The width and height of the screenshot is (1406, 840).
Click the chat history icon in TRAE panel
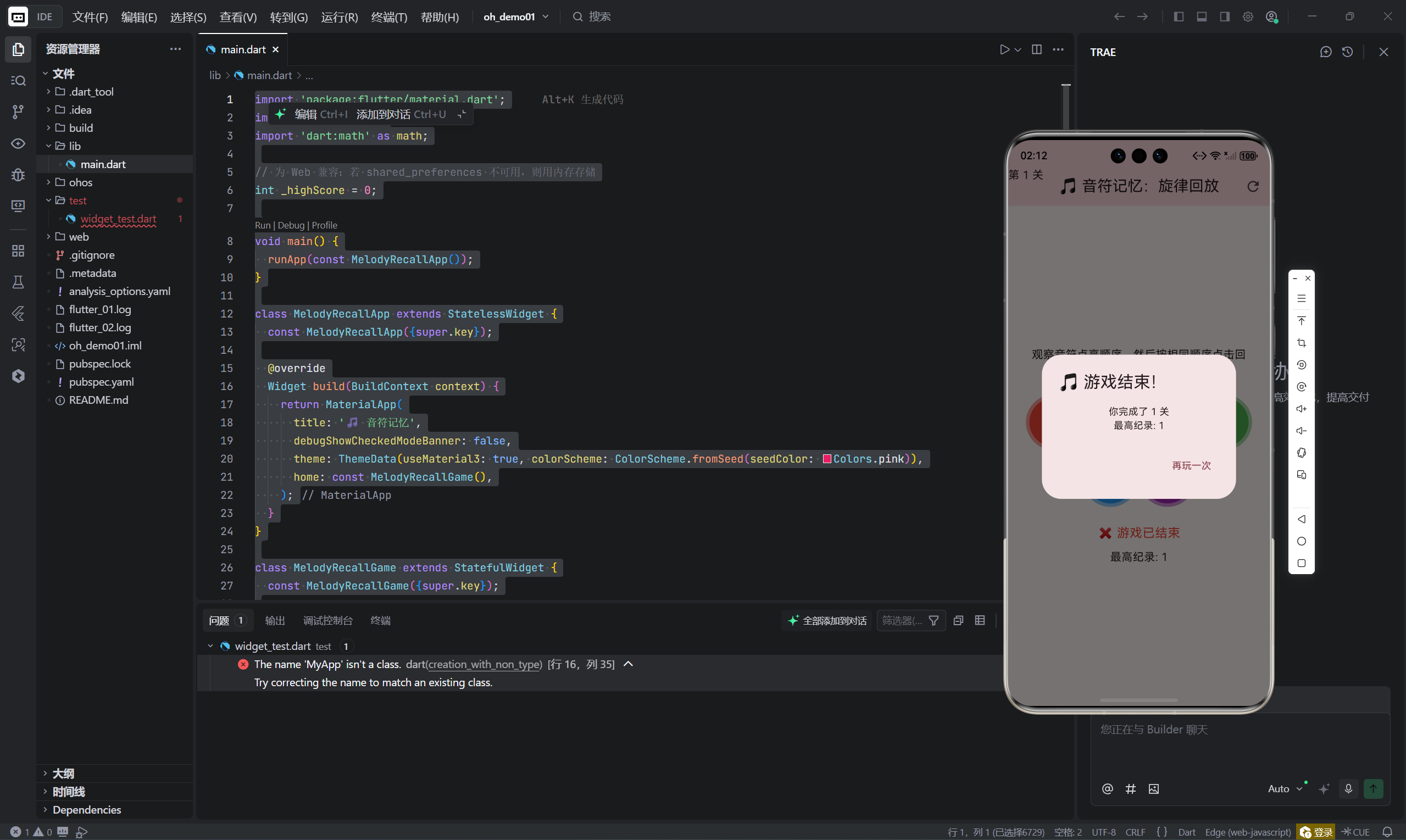[x=1348, y=52]
